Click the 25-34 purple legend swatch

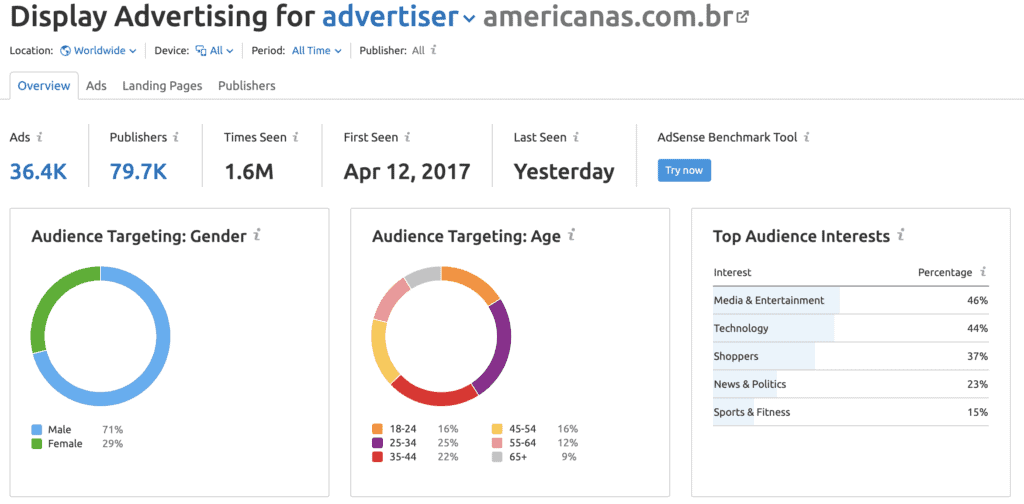pyautogui.click(x=377, y=443)
